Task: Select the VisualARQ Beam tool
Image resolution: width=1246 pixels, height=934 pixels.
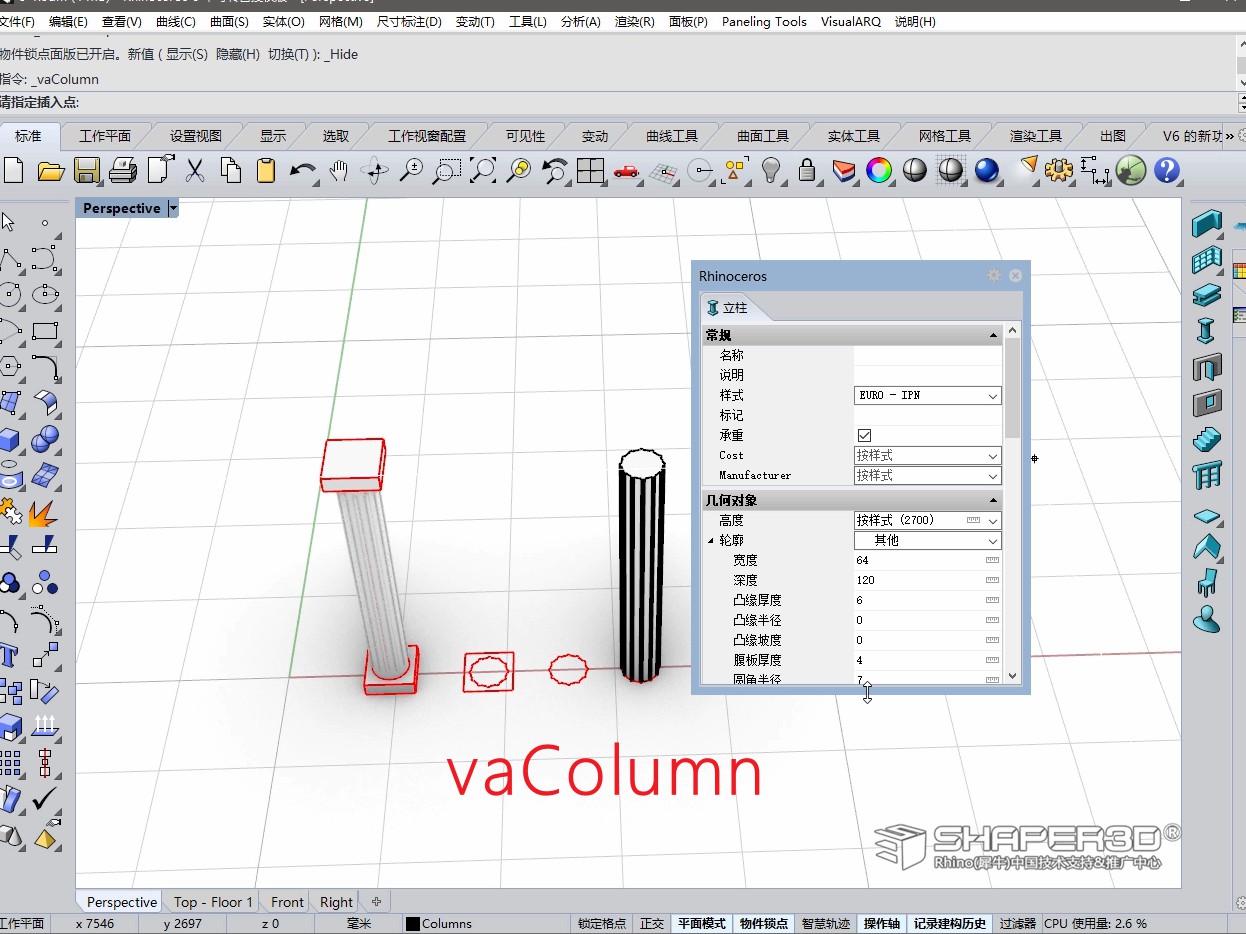Action: (1207, 295)
